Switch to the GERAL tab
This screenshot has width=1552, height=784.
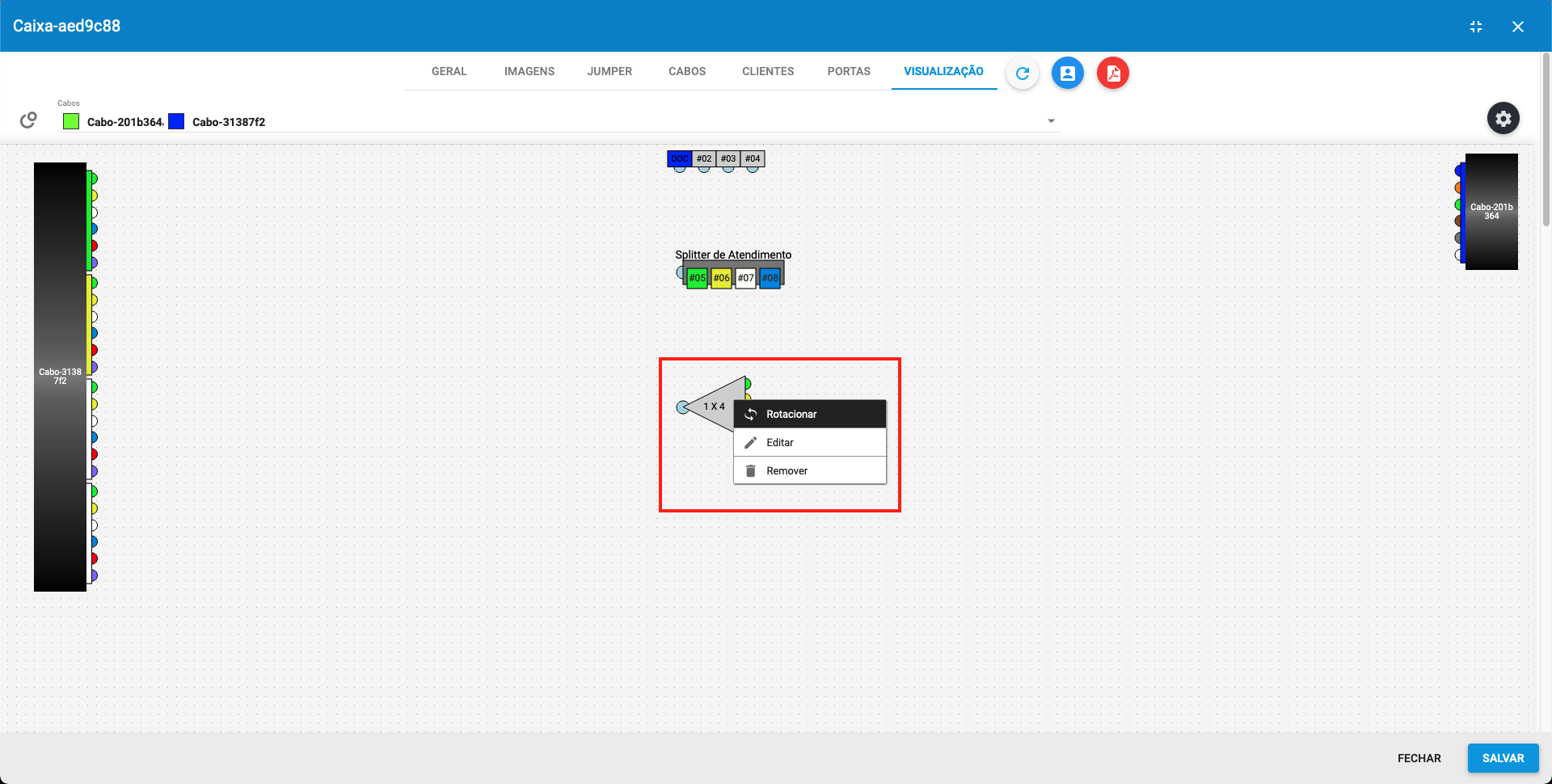[449, 71]
